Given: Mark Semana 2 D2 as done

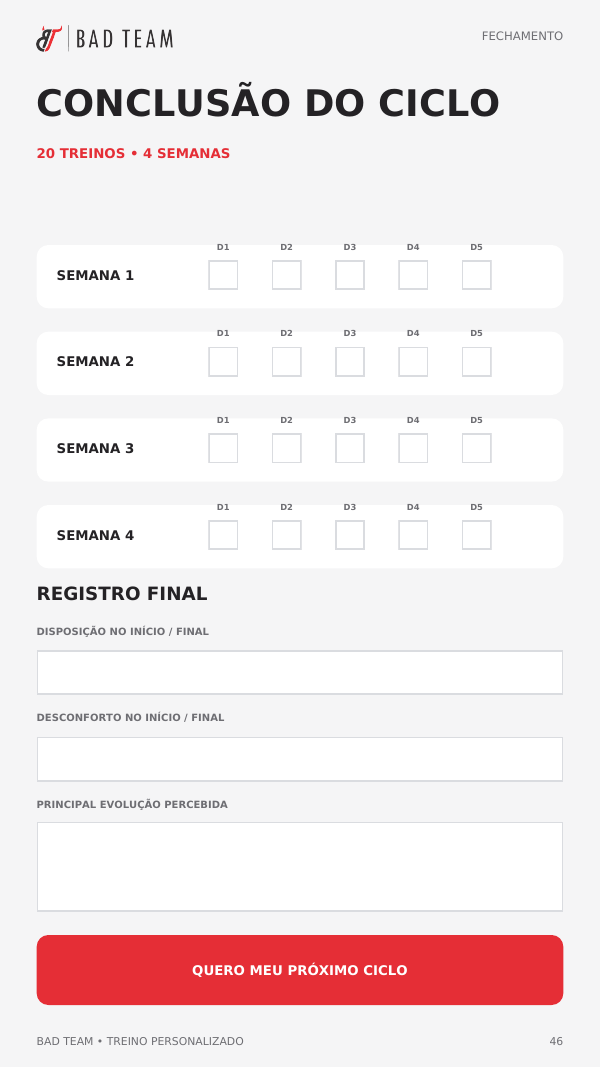Looking at the screenshot, I should [x=286, y=361].
